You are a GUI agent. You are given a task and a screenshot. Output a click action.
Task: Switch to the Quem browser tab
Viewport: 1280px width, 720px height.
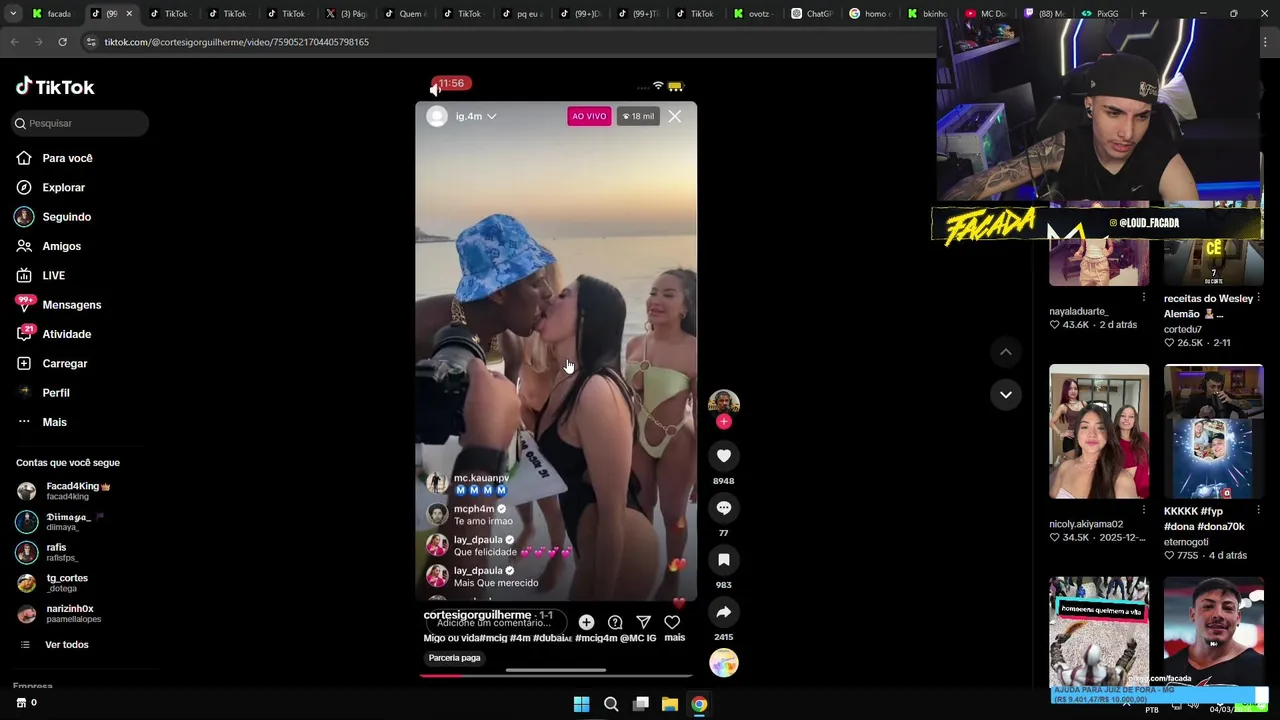click(405, 14)
